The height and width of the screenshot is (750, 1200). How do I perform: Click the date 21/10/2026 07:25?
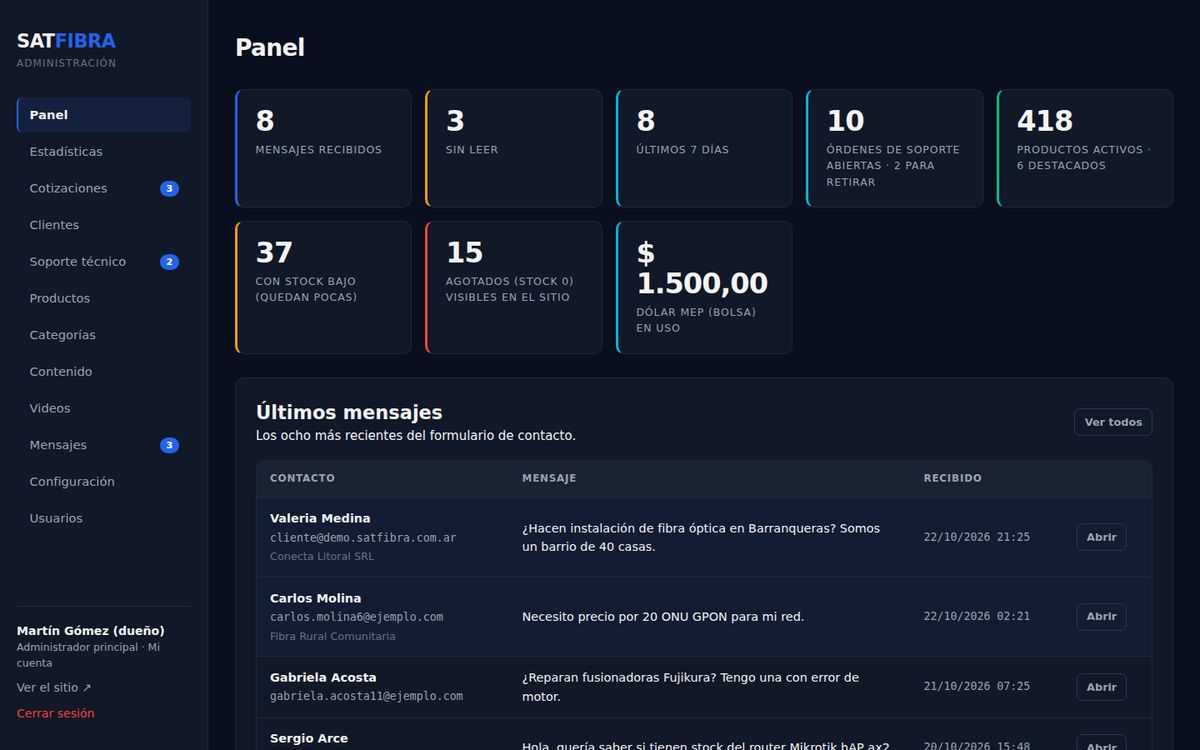point(977,687)
